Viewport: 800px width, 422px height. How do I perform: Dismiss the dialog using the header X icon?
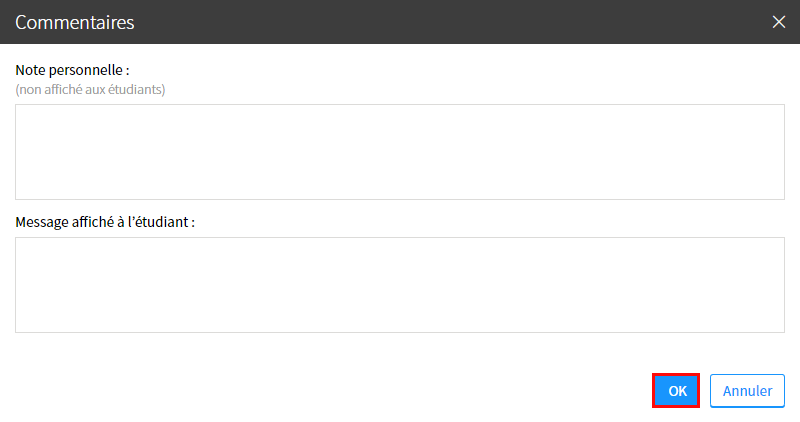[779, 22]
